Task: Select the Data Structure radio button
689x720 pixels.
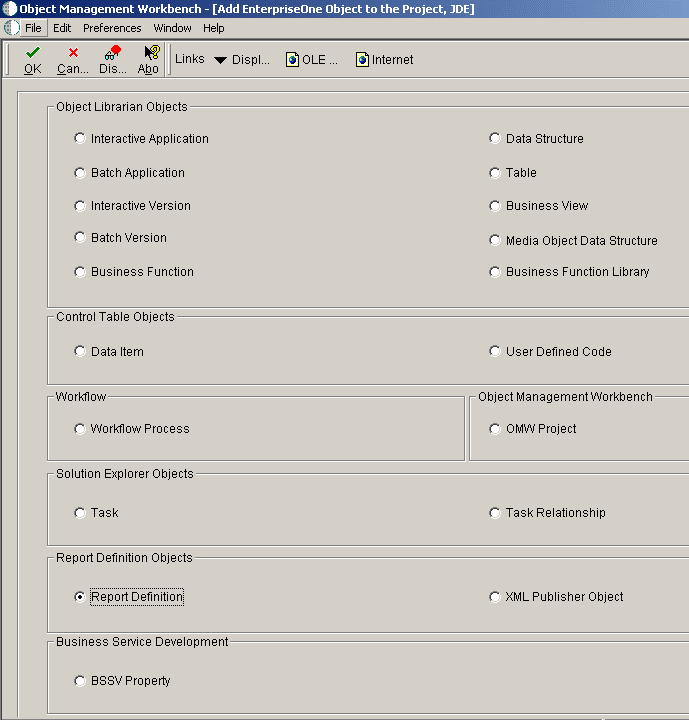Action: click(x=495, y=139)
